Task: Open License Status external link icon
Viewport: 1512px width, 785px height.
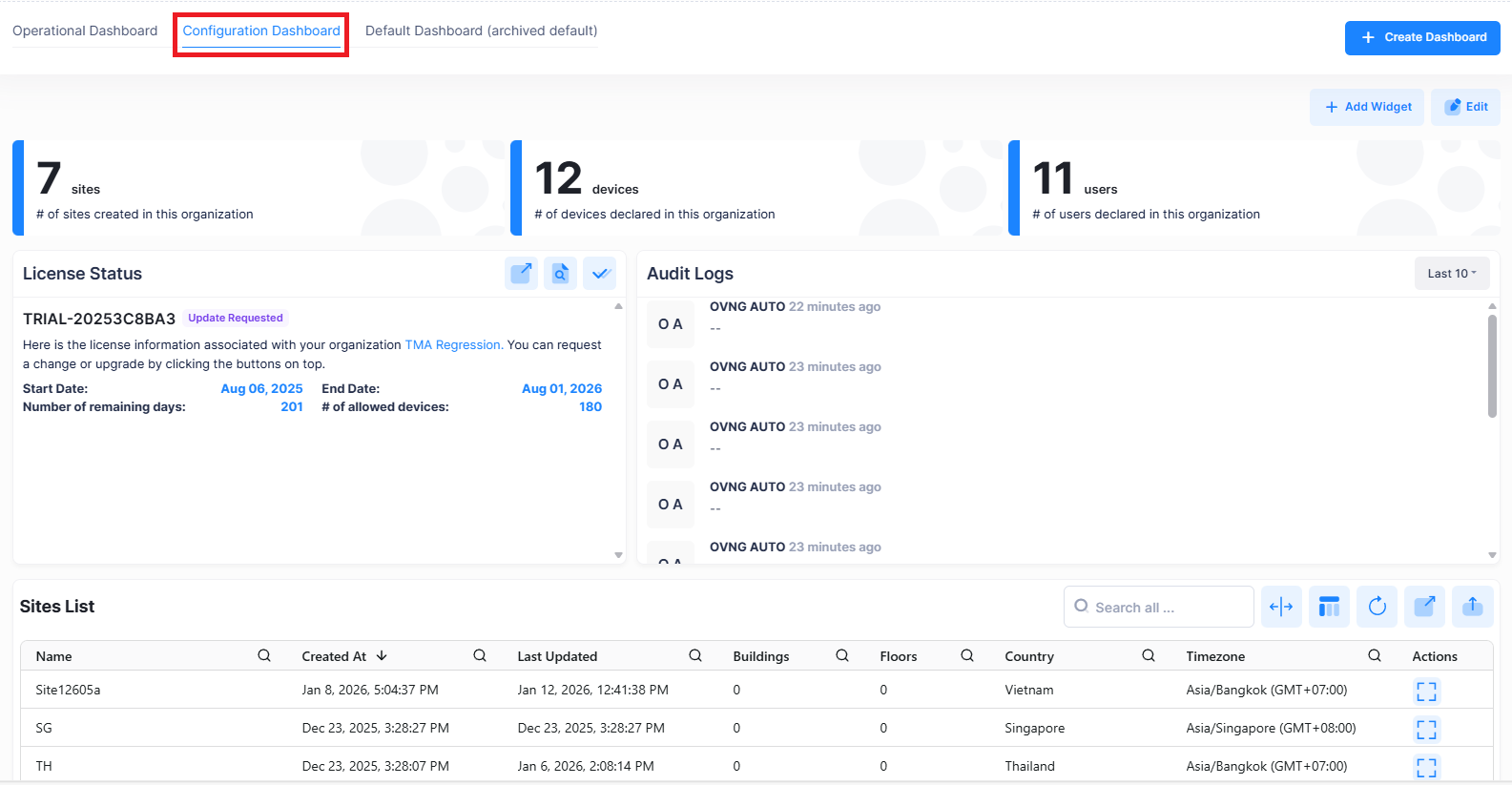Action: tap(521, 274)
